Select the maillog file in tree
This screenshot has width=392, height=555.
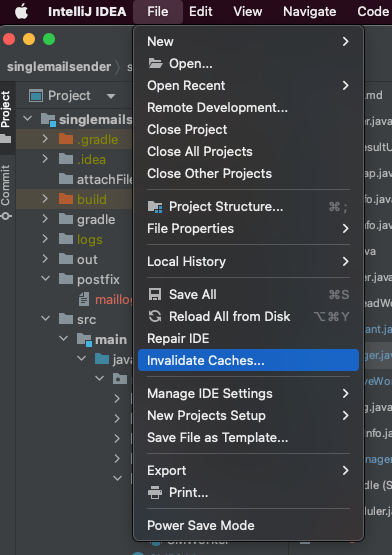113,300
